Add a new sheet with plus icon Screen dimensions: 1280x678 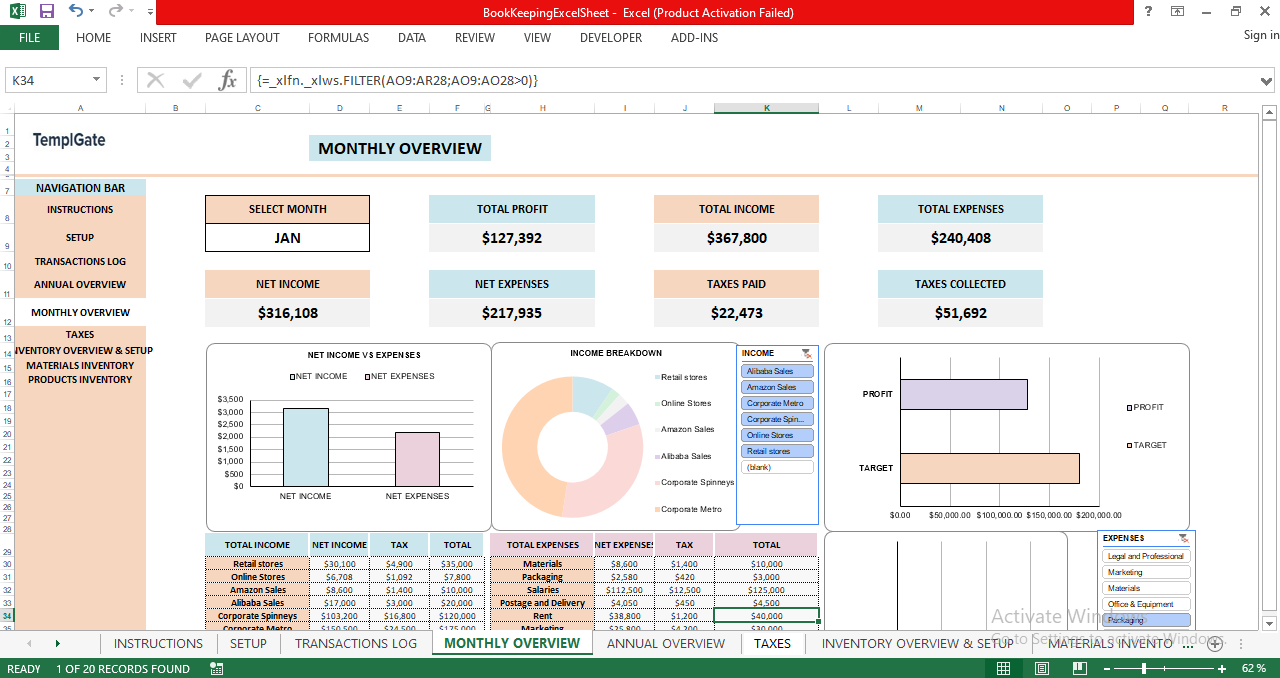pos(1215,644)
